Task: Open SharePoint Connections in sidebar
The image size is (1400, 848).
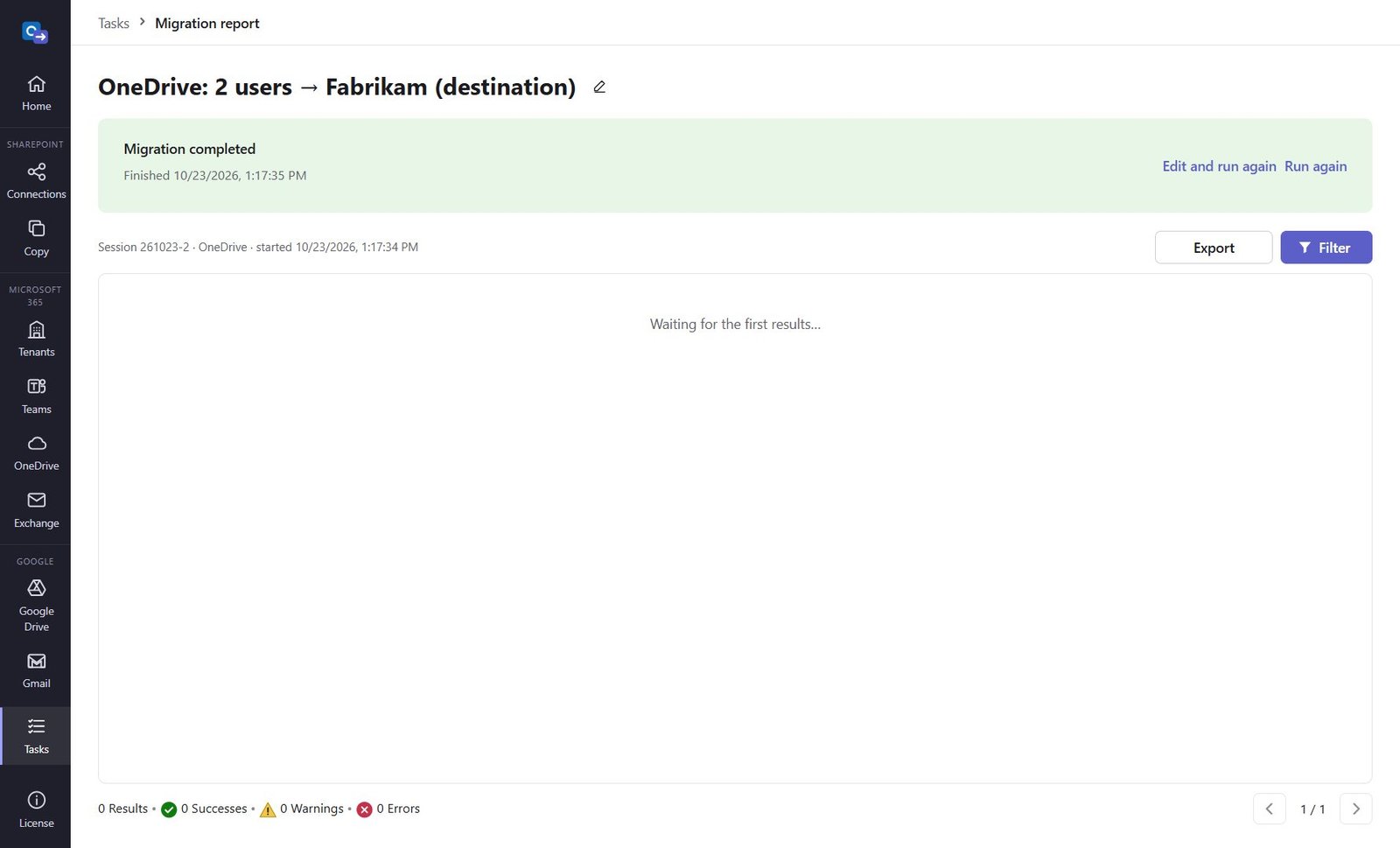Action: [36, 181]
